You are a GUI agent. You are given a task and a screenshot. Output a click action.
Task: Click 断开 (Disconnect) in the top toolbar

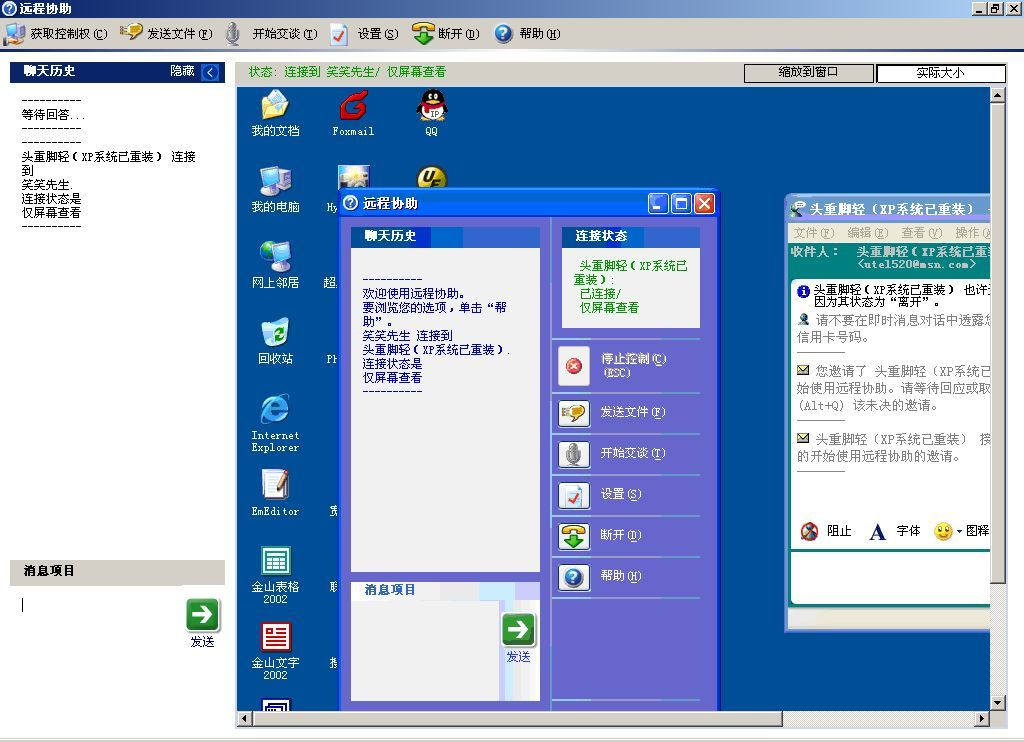pyautogui.click(x=446, y=34)
